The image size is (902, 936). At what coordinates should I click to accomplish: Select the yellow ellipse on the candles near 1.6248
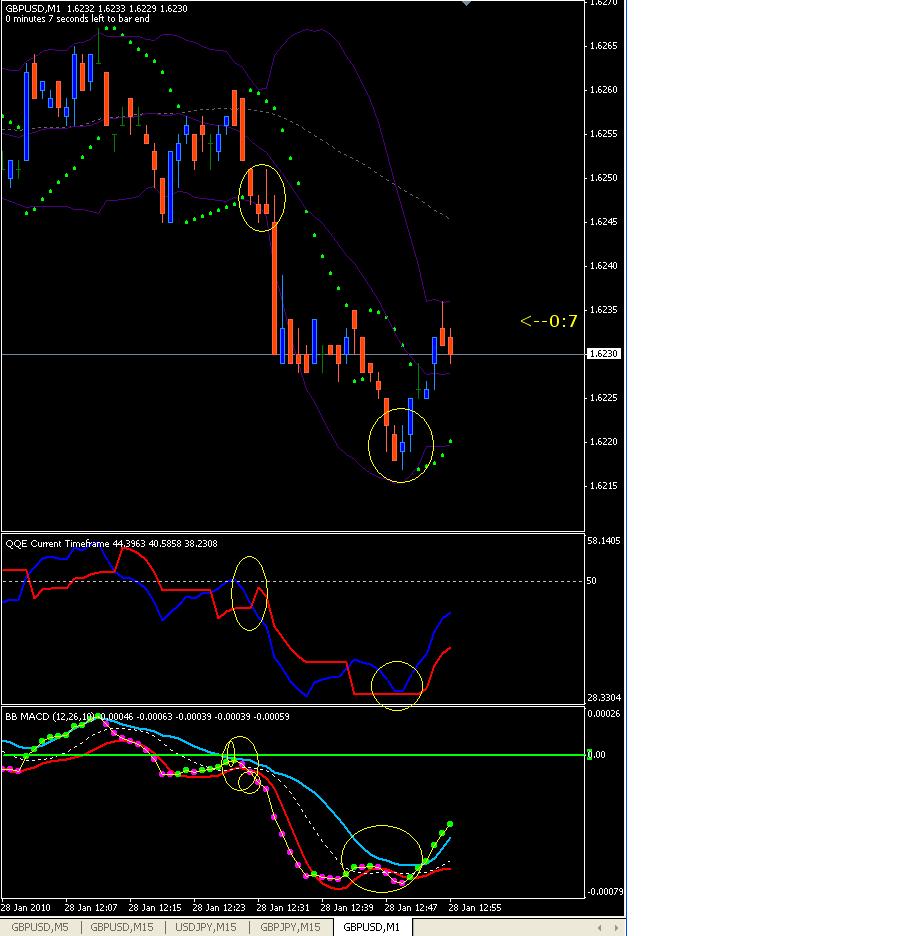[x=262, y=198]
